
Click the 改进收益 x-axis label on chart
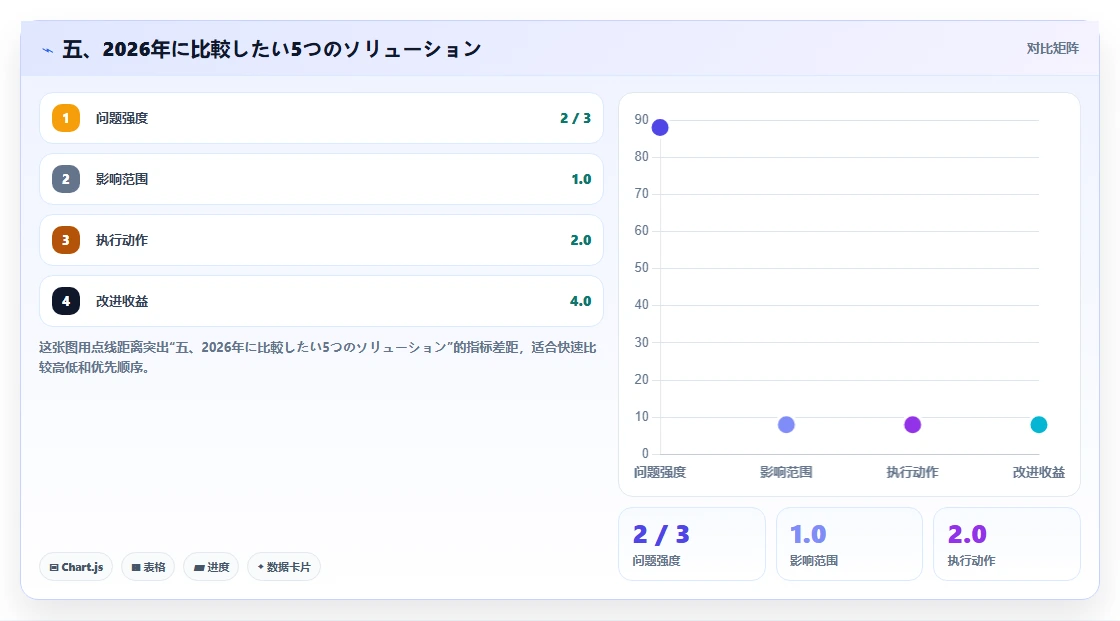[x=1039, y=472]
